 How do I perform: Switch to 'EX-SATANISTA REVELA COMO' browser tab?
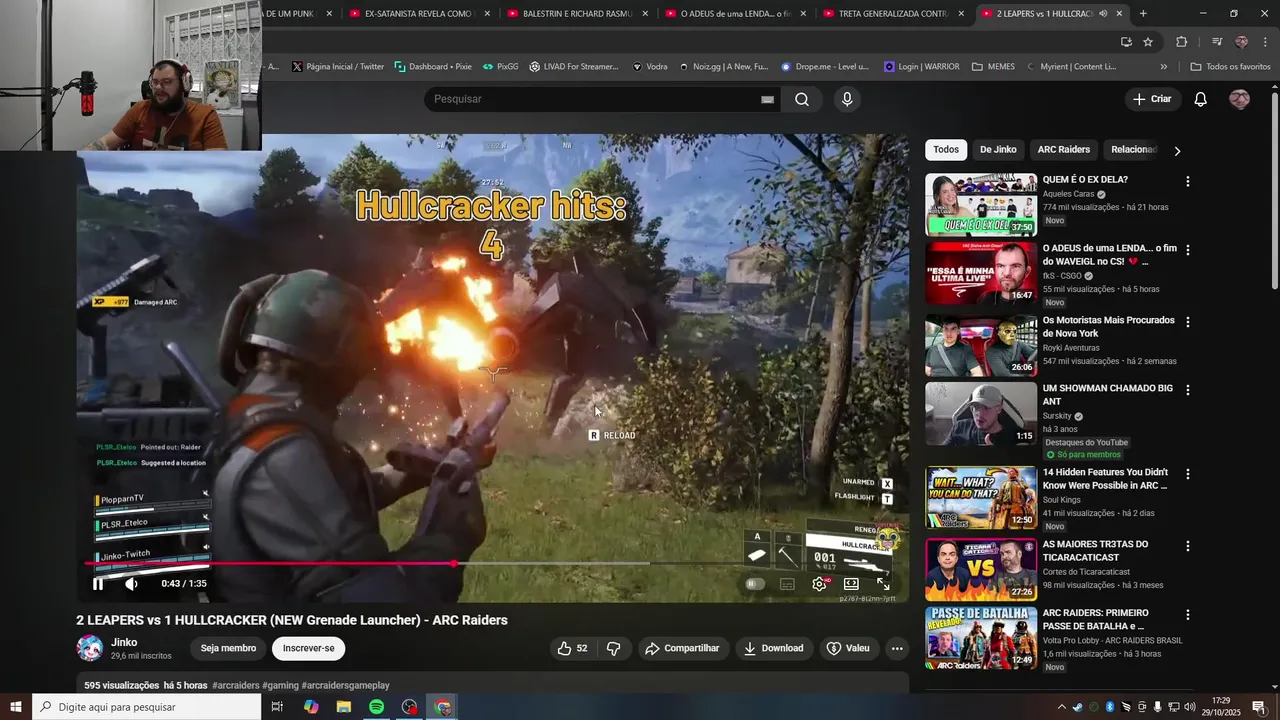[418, 14]
